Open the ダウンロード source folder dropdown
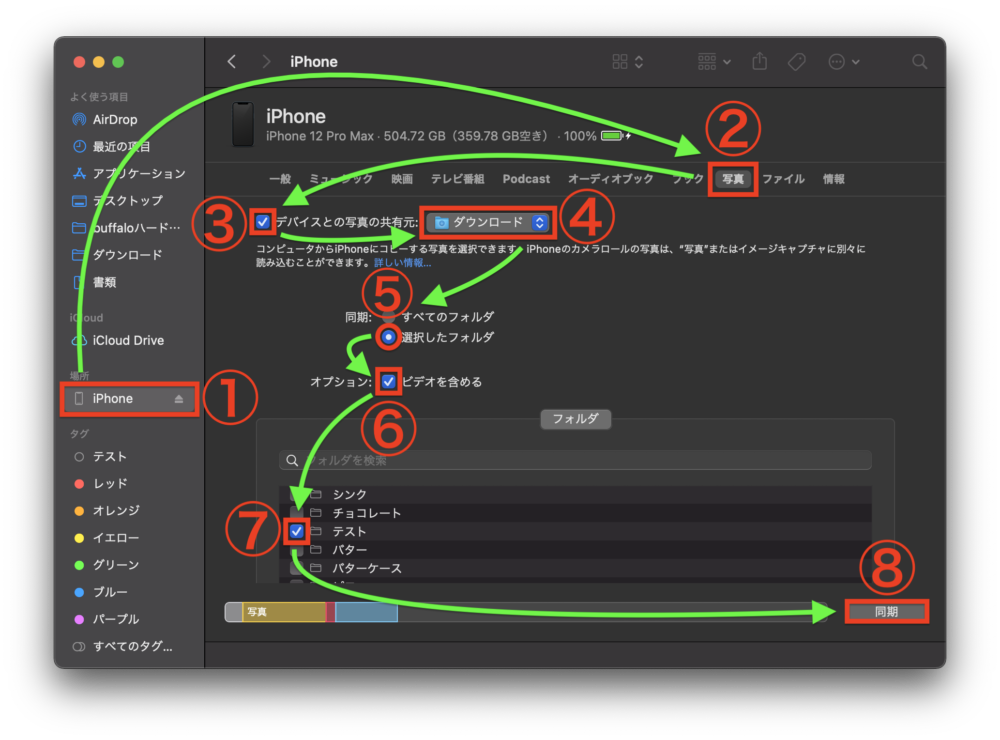The width and height of the screenshot is (1000, 740). [488, 222]
